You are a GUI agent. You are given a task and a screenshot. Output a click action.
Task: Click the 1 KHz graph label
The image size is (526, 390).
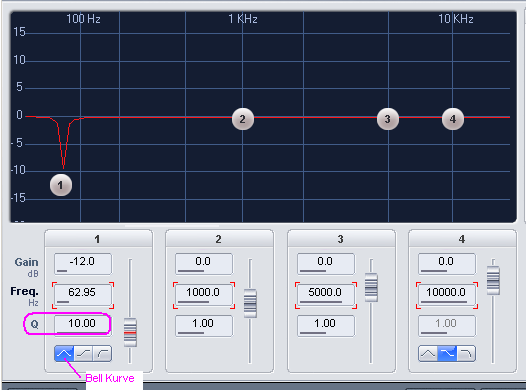click(x=243, y=19)
